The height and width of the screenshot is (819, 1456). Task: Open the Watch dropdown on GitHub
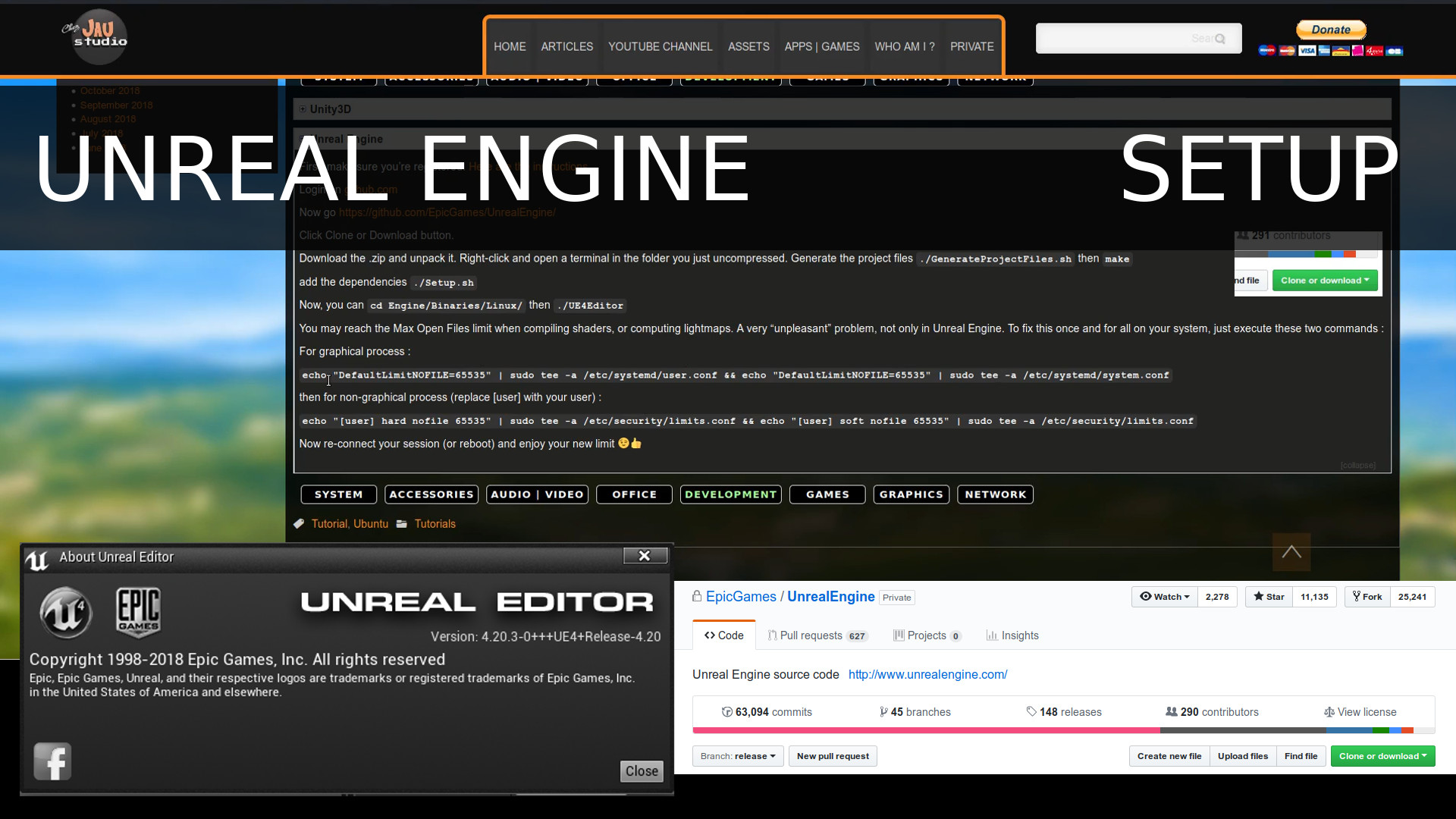pyautogui.click(x=1165, y=597)
